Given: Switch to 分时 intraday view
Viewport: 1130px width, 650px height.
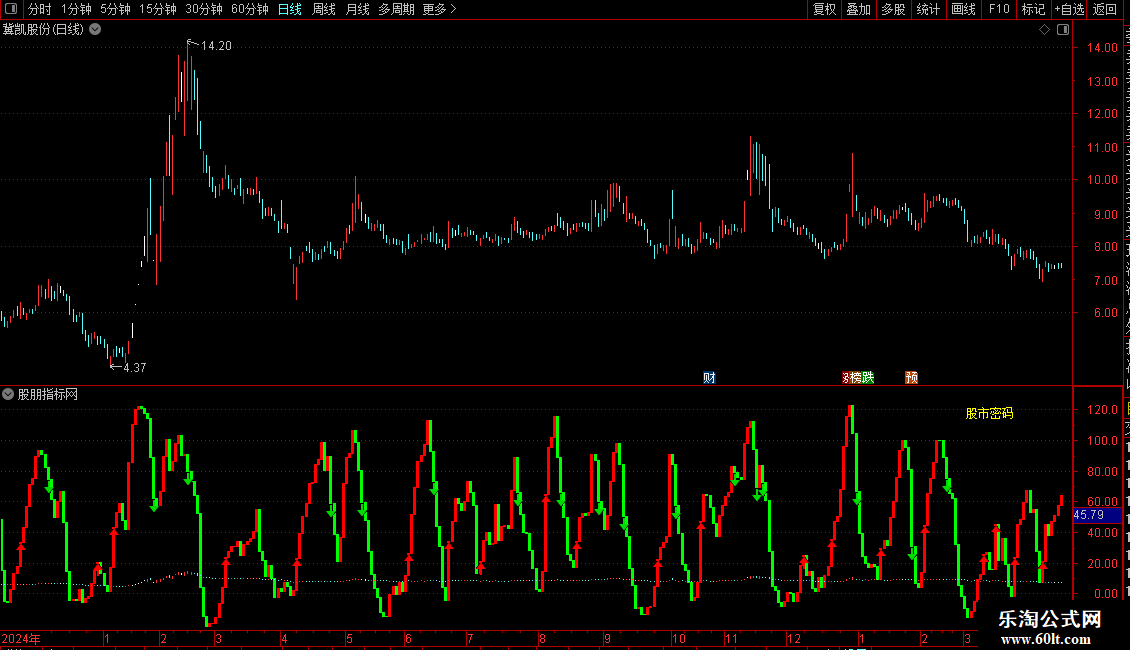Looking at the screenshot, I should 40,9.
